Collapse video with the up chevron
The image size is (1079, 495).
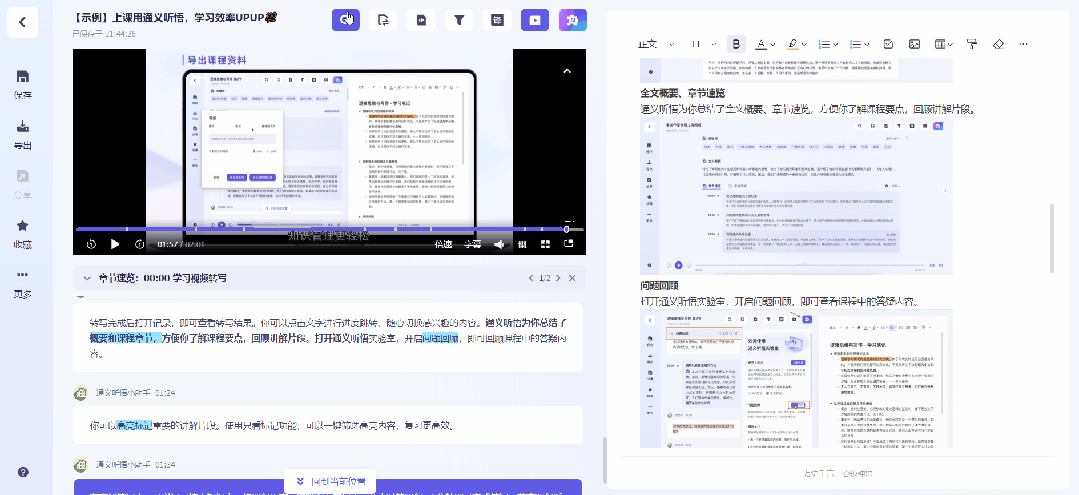[x=567, y=70]
